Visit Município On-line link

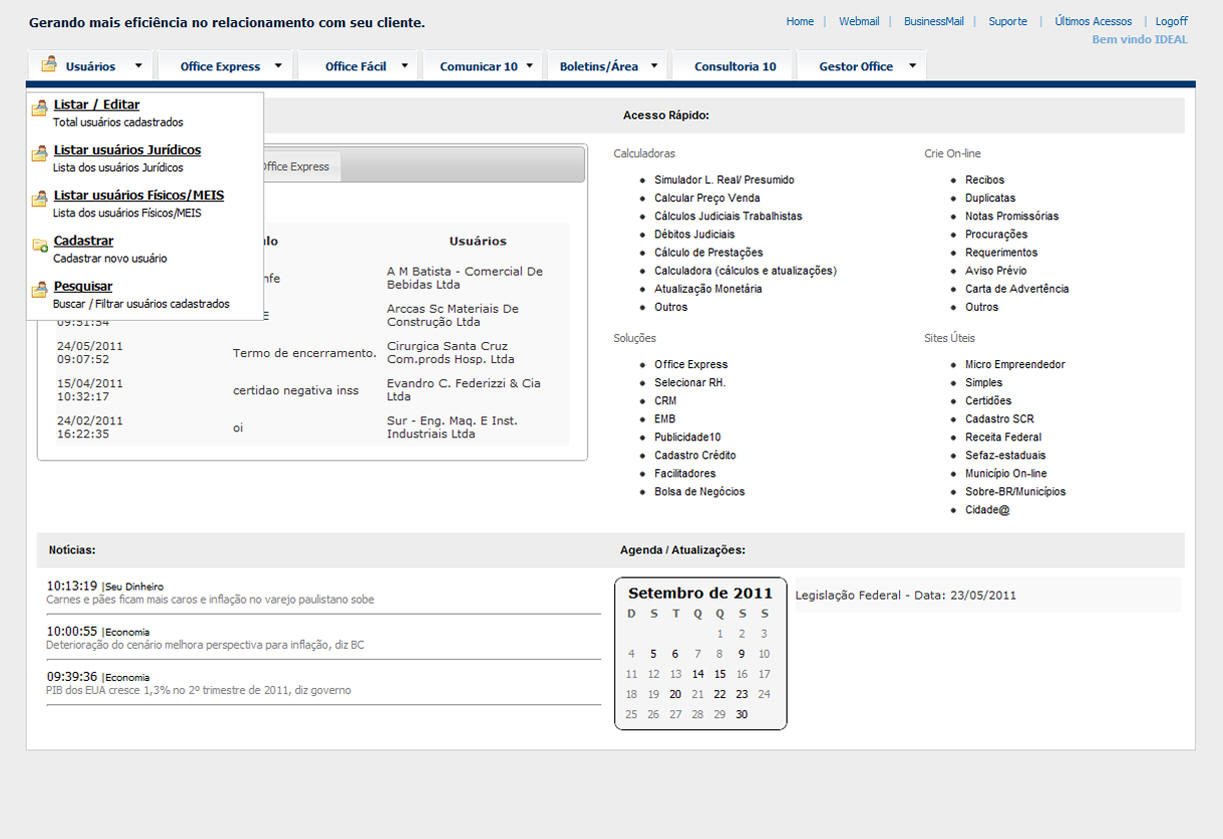point(1006,473)
